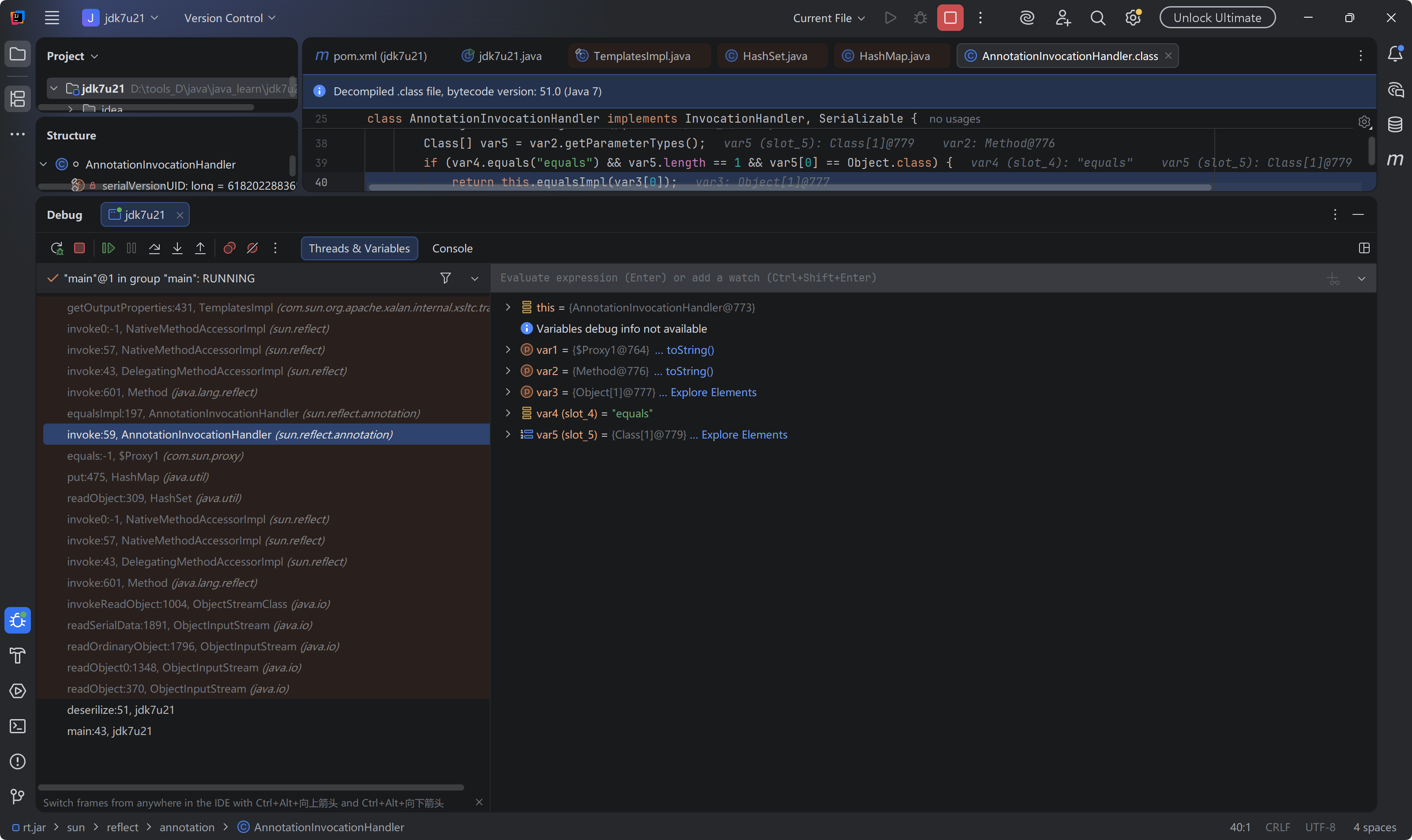This screenshot has width=1412, height=840.
Task: Click the frames list horizontal scrollbar
Action: pyautogui.click(x=251, y=787)
